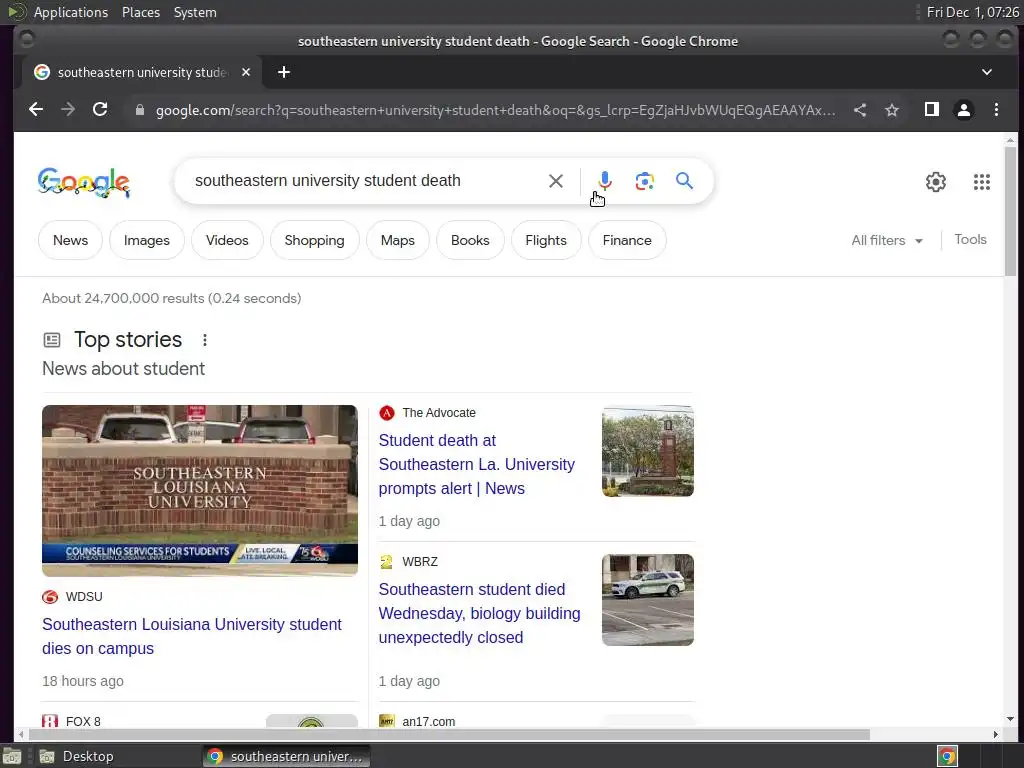Search by image with Google Lens

(645, 181)
